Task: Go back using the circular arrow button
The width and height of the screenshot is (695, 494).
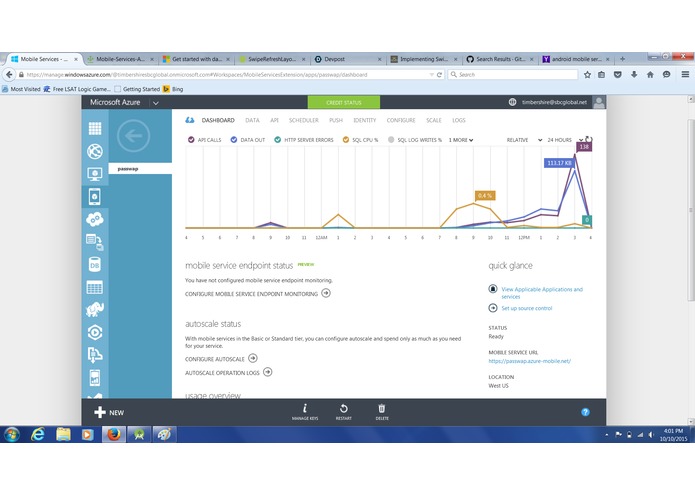Action: (133, 136)
